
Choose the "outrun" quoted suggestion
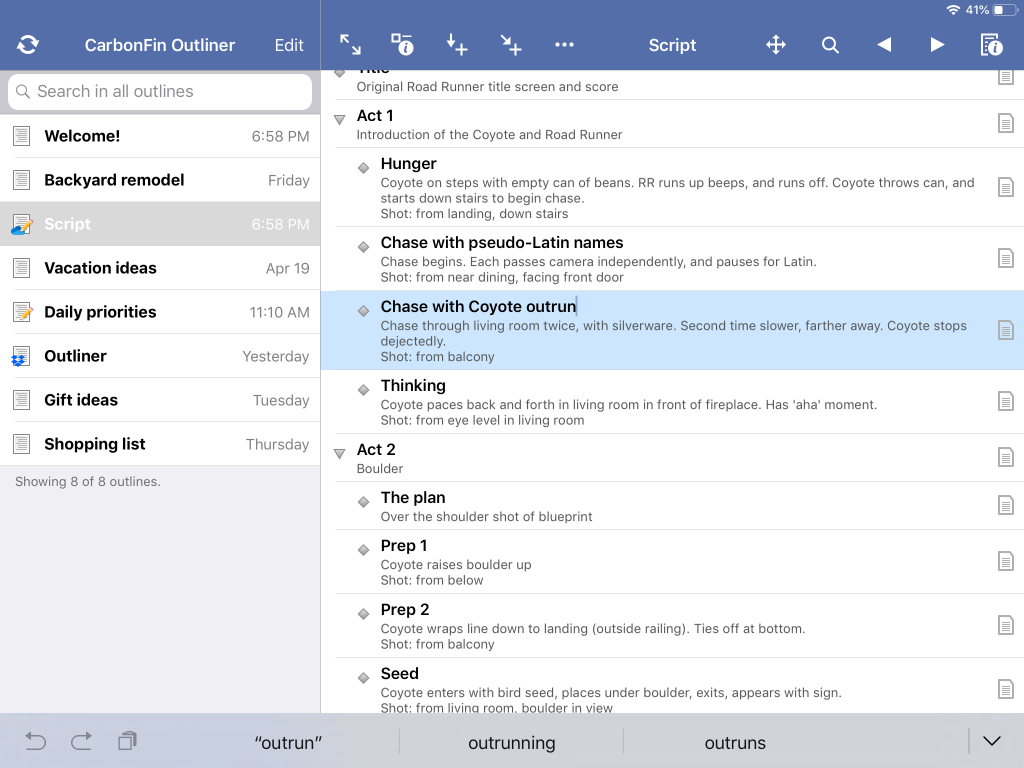pyautogui.click(x=288, y=743)
